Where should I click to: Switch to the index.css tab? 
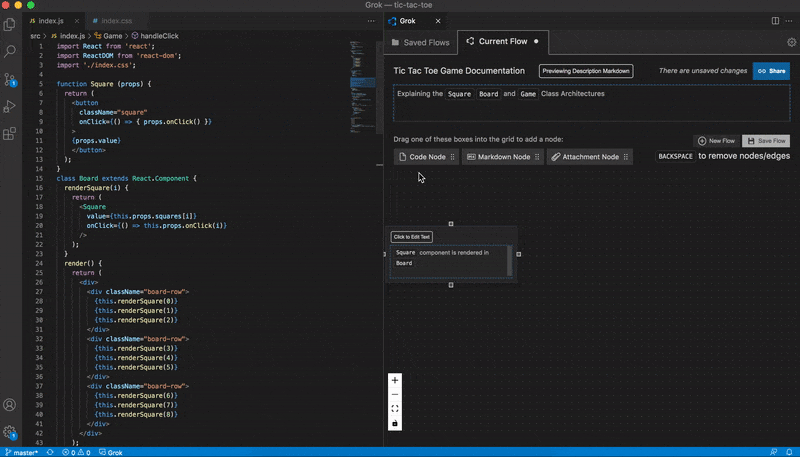(x=116, y=21)
